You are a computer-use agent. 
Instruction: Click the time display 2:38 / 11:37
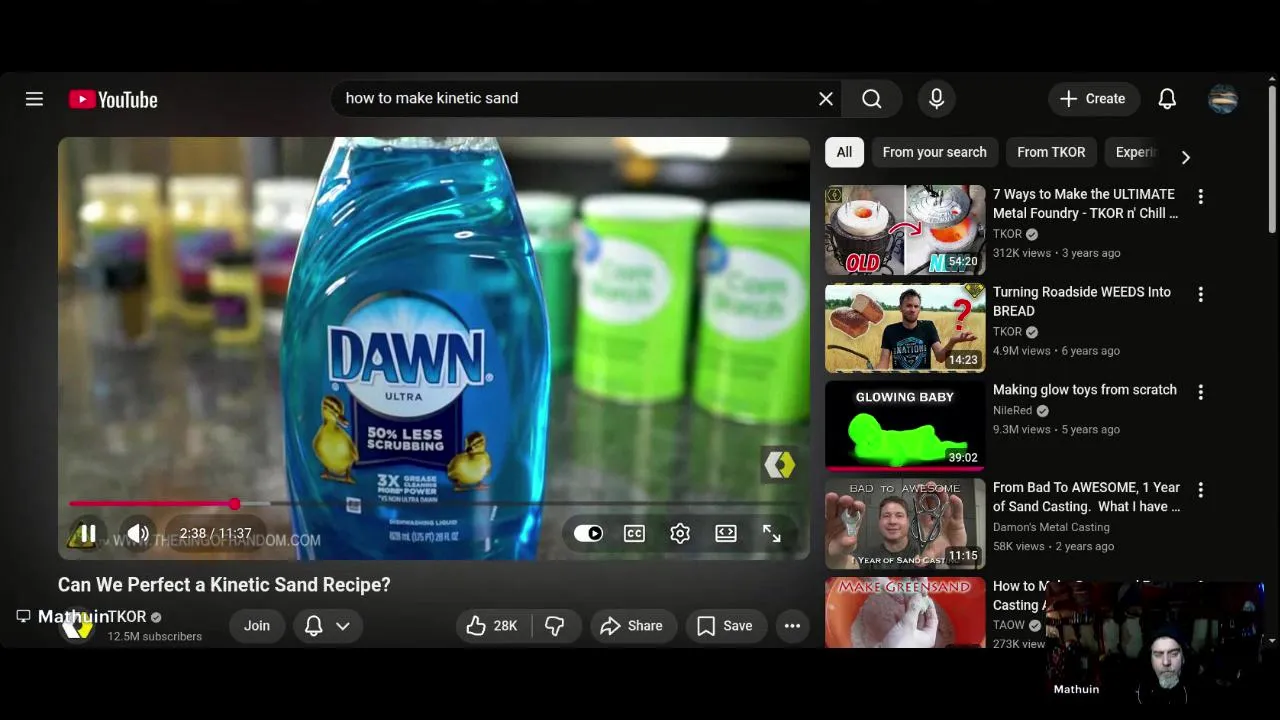tap(215, 534)
